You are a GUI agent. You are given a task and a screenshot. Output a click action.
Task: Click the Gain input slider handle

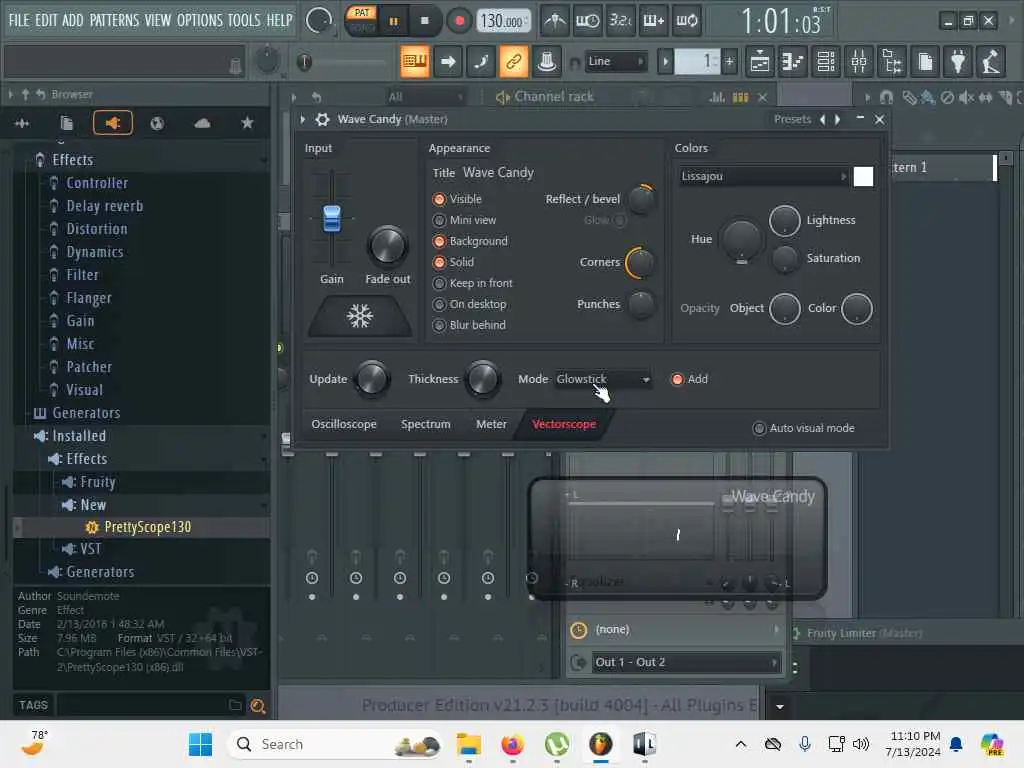point(332,219)
